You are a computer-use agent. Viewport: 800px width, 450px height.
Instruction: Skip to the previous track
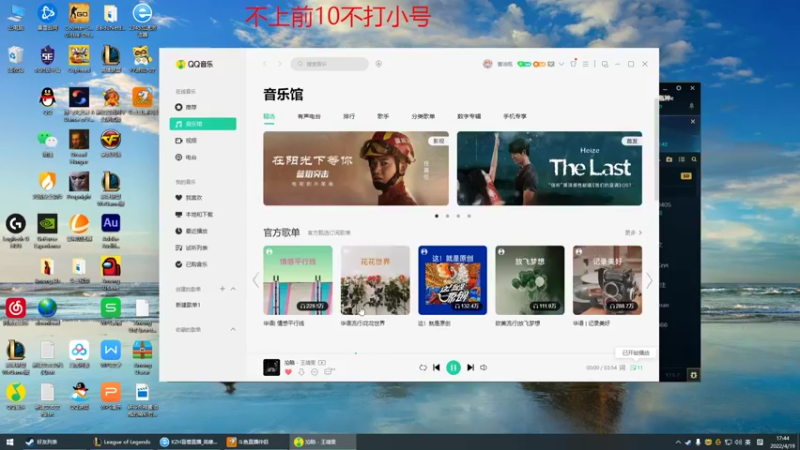click(436, 368)
